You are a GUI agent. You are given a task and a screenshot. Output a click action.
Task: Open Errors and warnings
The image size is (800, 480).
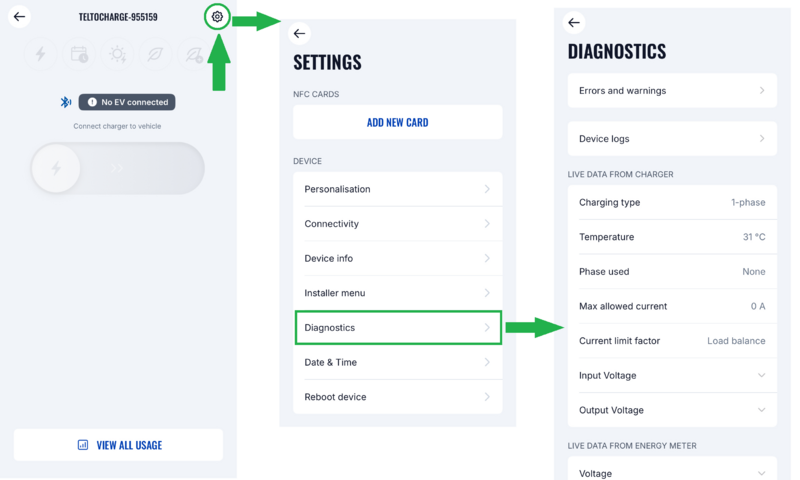(671, 91)
